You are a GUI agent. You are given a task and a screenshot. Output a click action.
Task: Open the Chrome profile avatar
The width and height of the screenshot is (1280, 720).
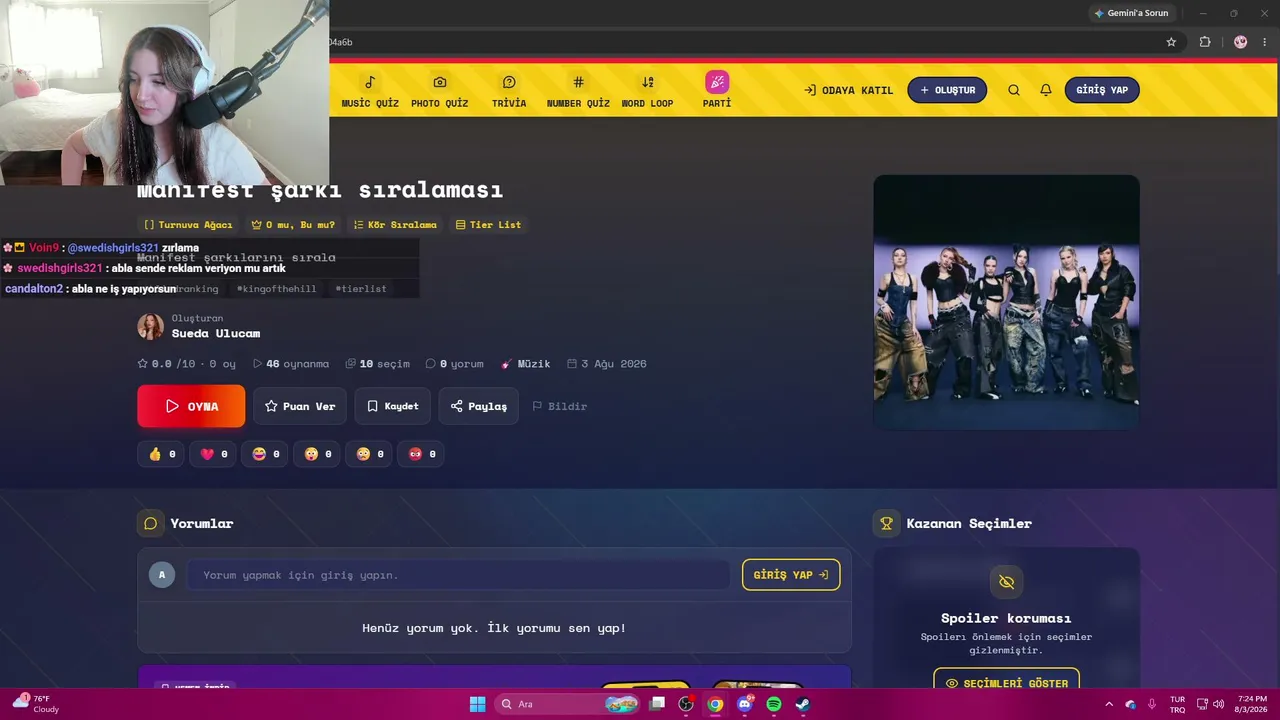click(x=1241, y=42)
